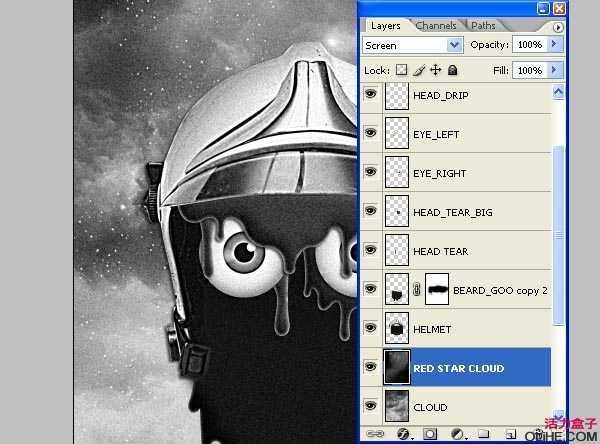Switch to the Paths tab
This screenshot has width=600, height=444.
tap(483, 25)
